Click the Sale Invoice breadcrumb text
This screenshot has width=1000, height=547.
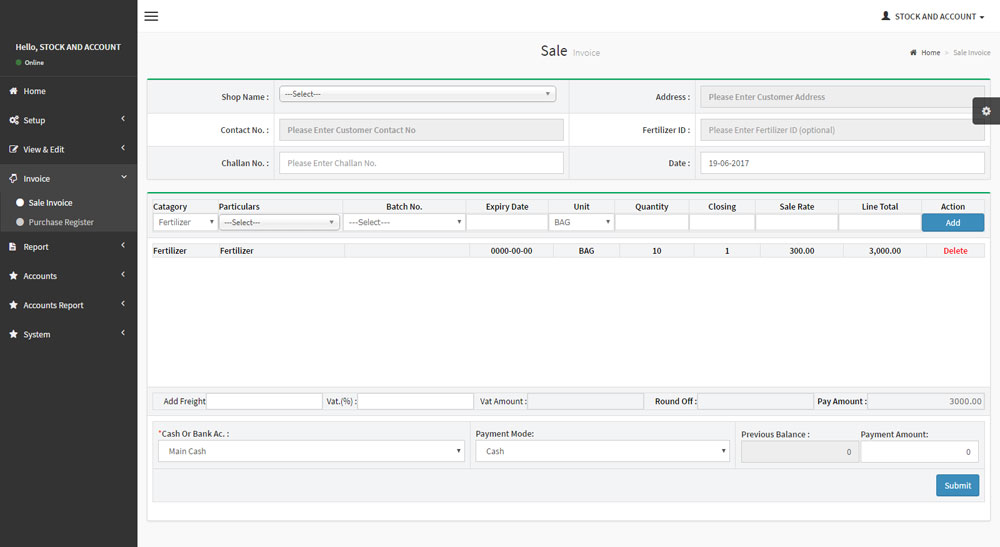coord(971,52)
